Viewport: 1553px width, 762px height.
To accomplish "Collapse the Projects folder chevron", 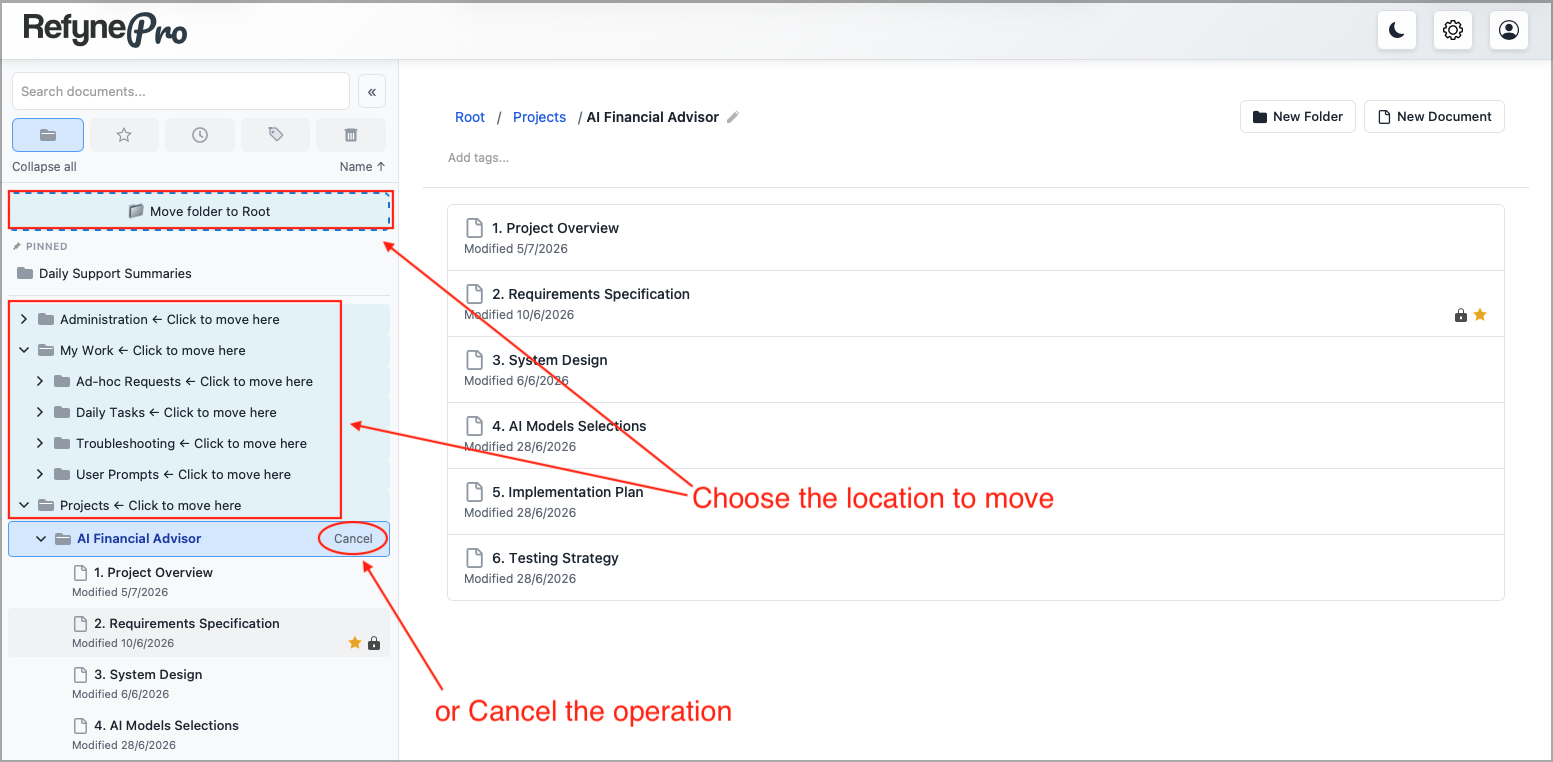I will click(x=25, y=505).
